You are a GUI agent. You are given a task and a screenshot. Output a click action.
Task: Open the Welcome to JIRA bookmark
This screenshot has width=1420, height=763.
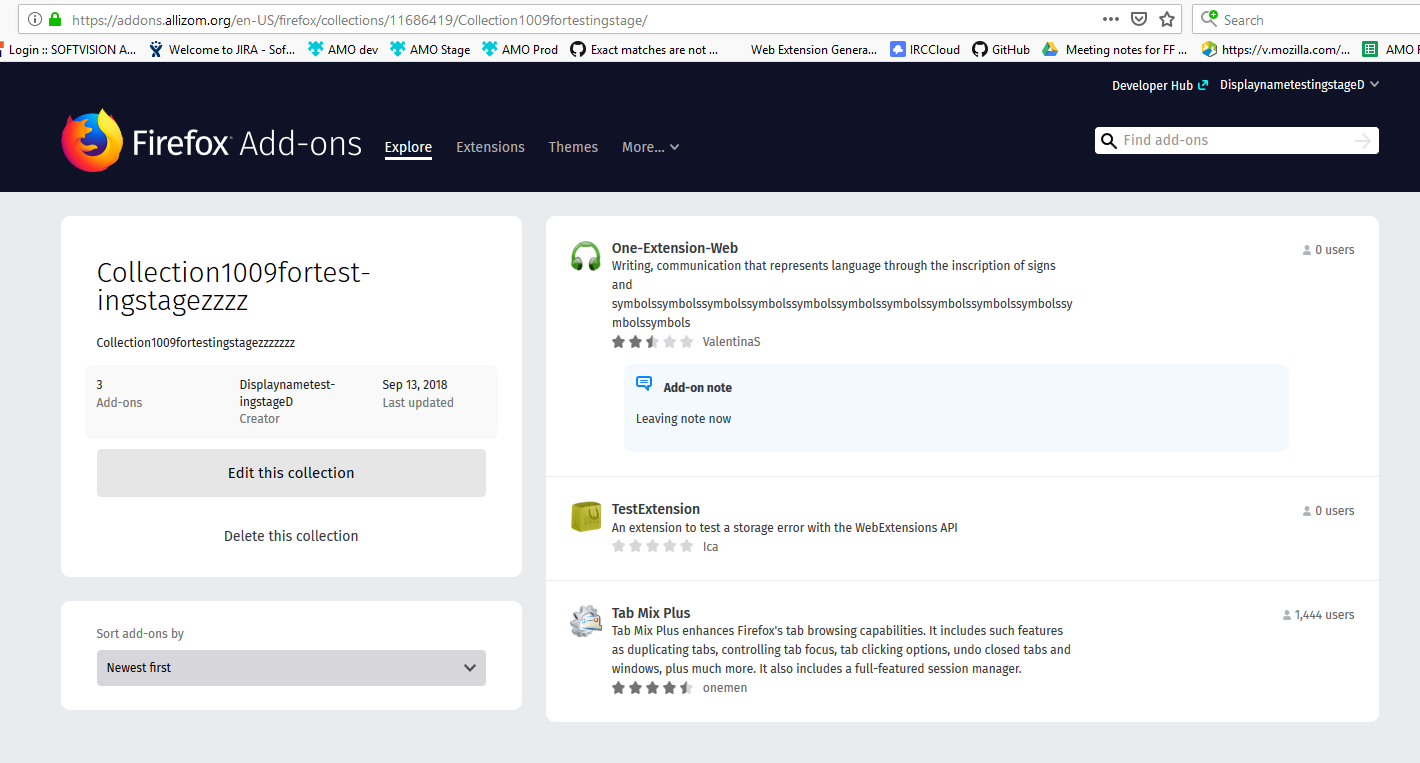coord(222,49)
